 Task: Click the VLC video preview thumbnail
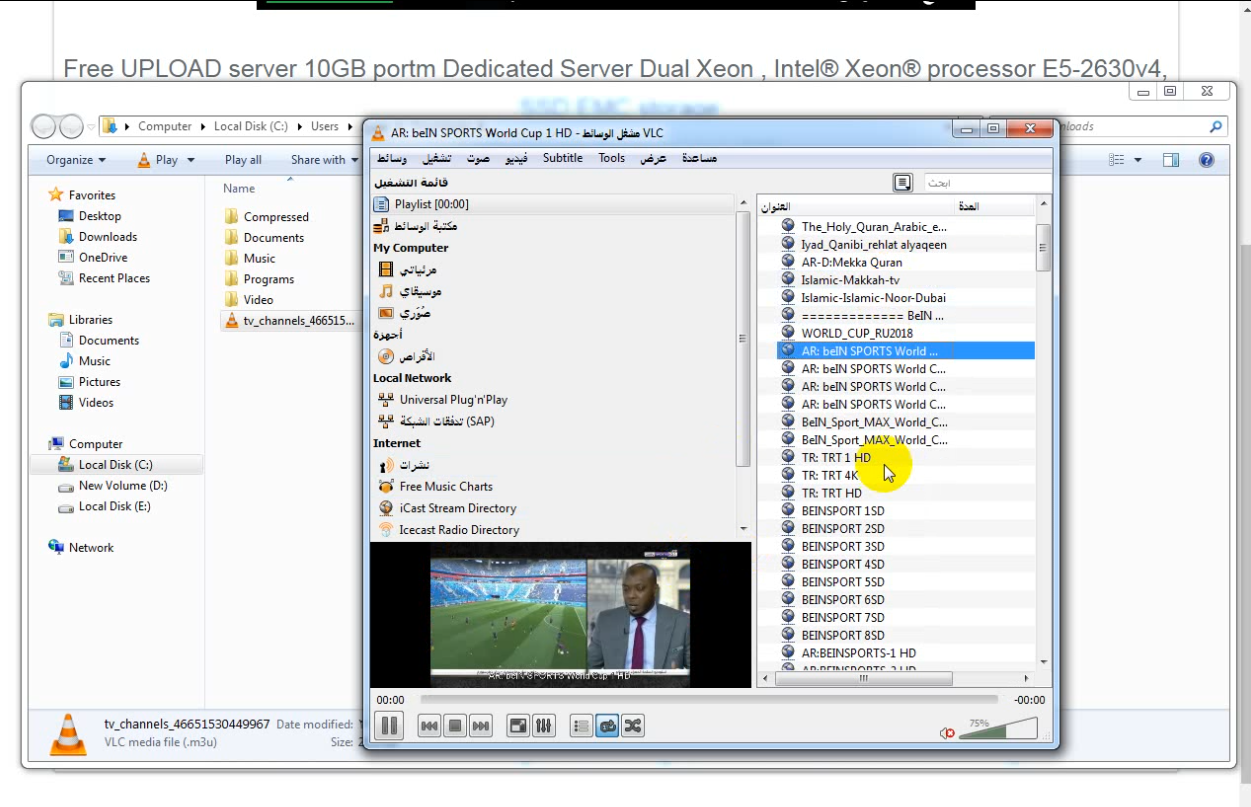pos(560,615)
